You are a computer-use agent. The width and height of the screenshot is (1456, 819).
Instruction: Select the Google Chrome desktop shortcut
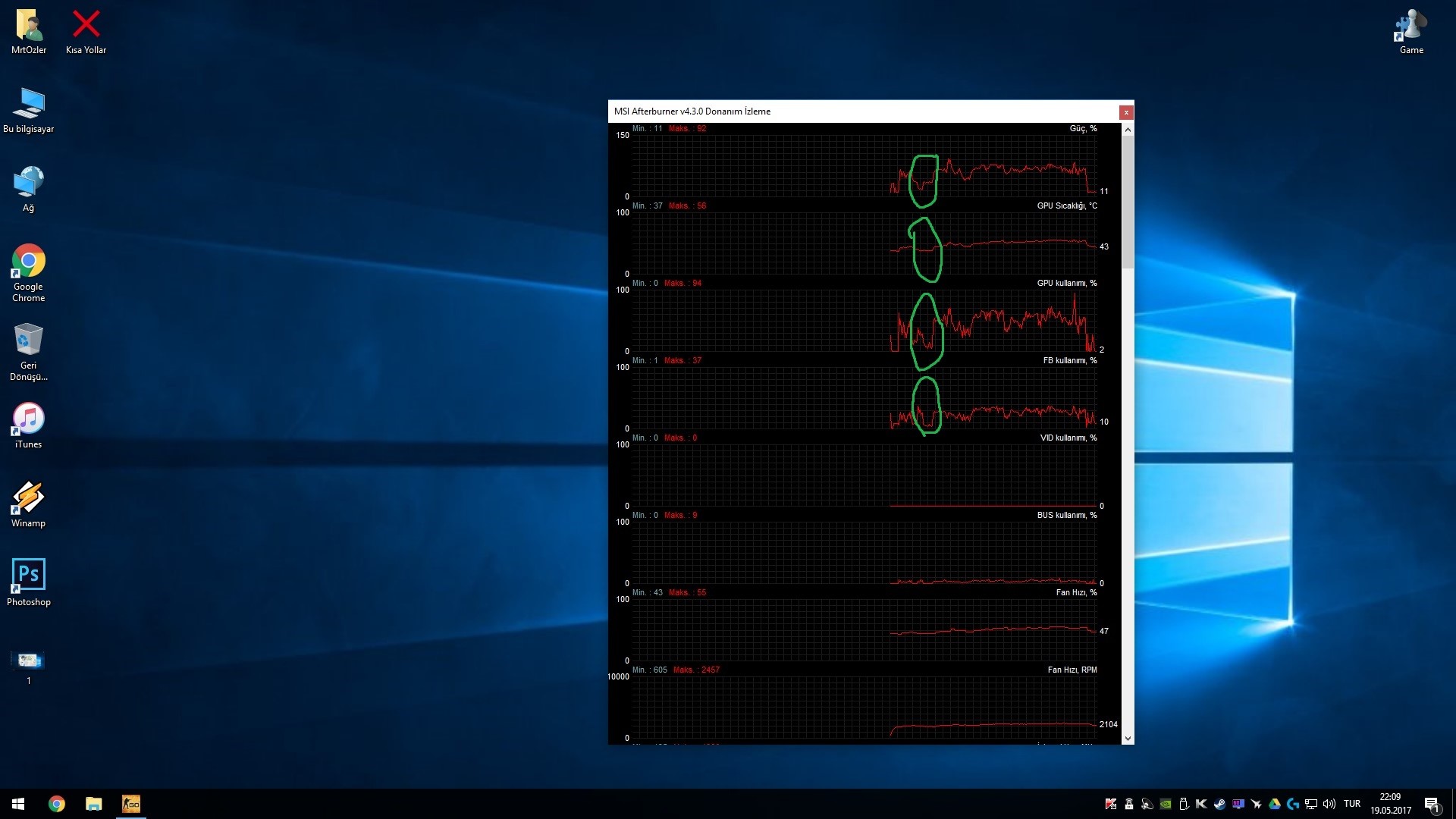tap(29, 274)
